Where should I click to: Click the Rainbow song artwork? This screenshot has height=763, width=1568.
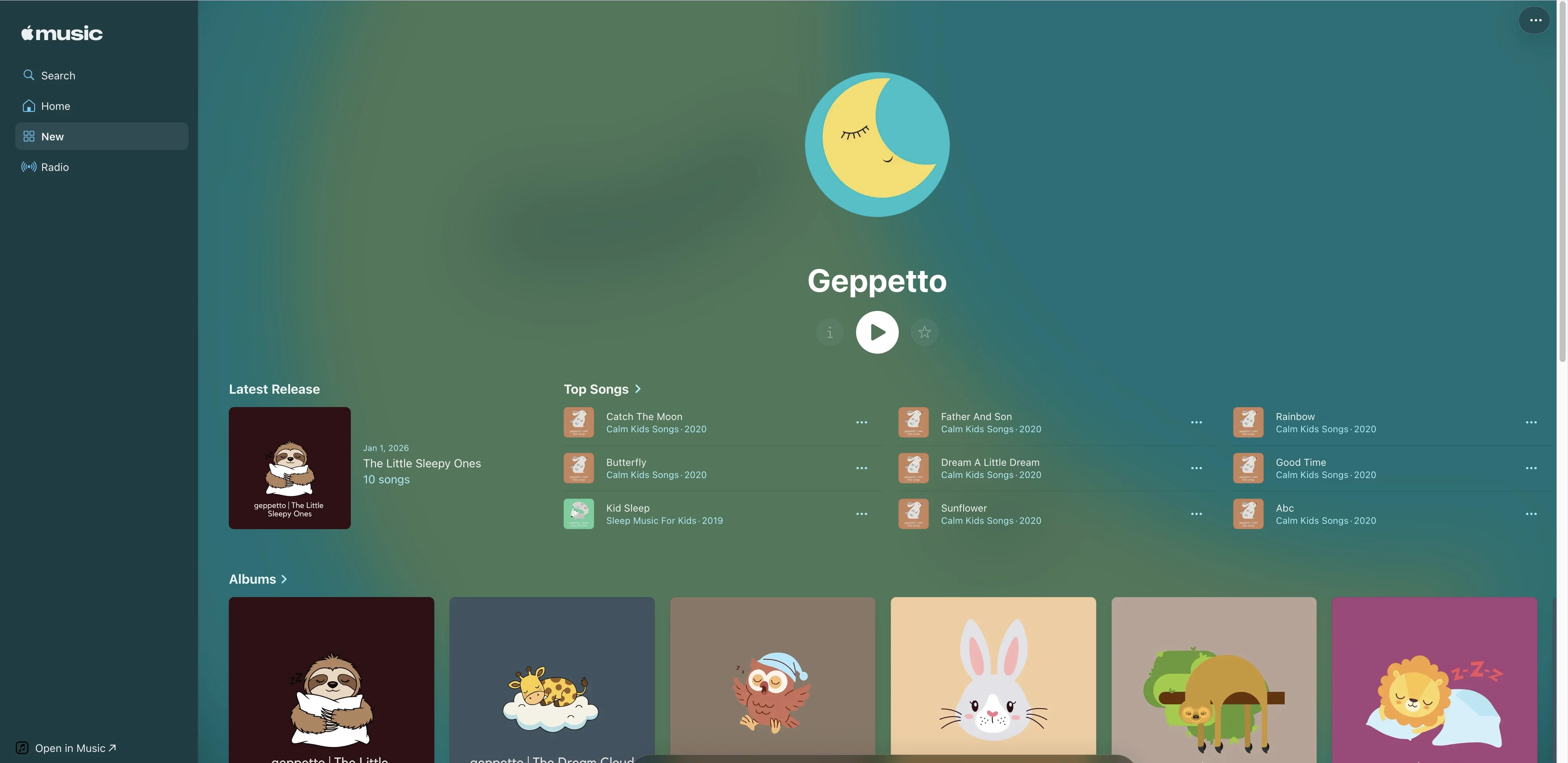[x=1248, y=422]
